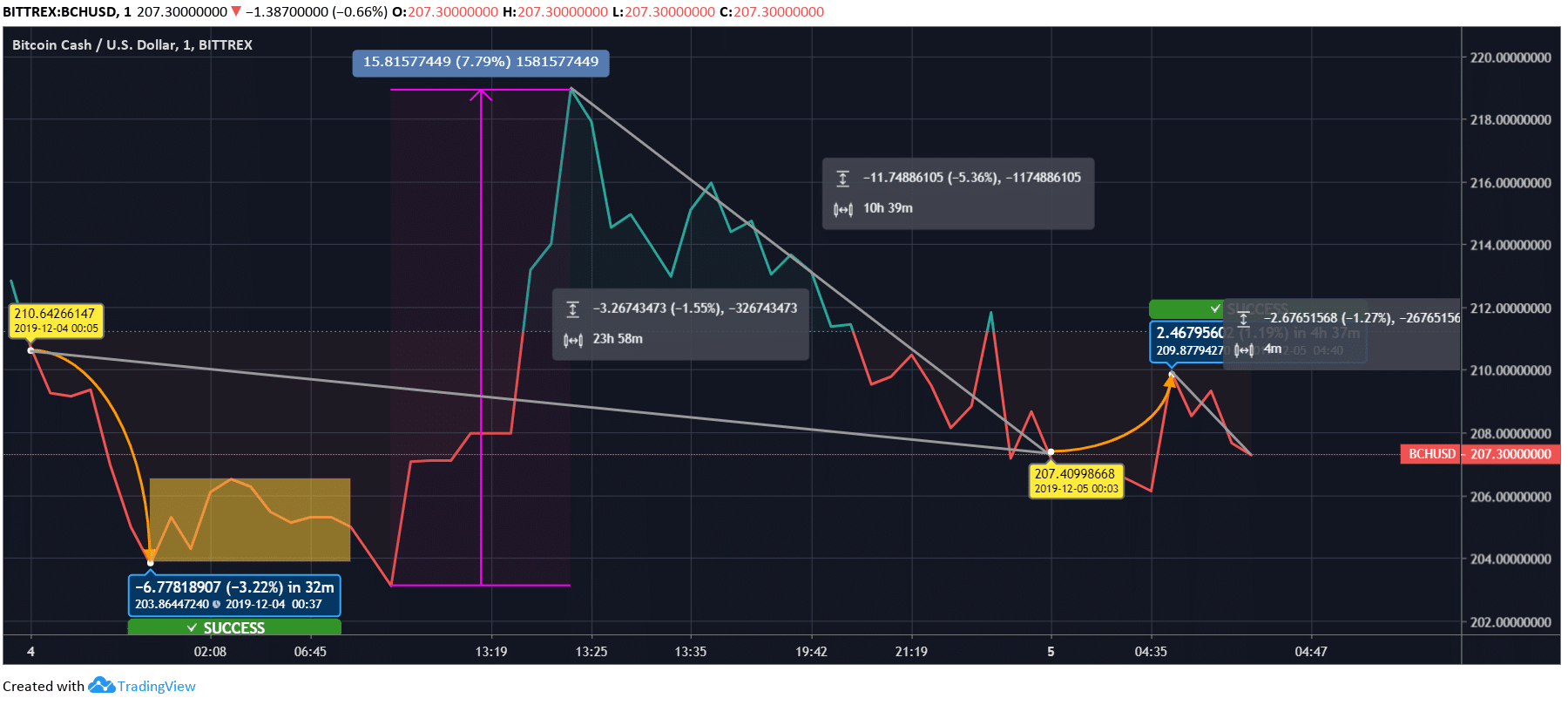
Task: Click the -3.26743473 (-1.55%) info box
Action: pos(680,324)
